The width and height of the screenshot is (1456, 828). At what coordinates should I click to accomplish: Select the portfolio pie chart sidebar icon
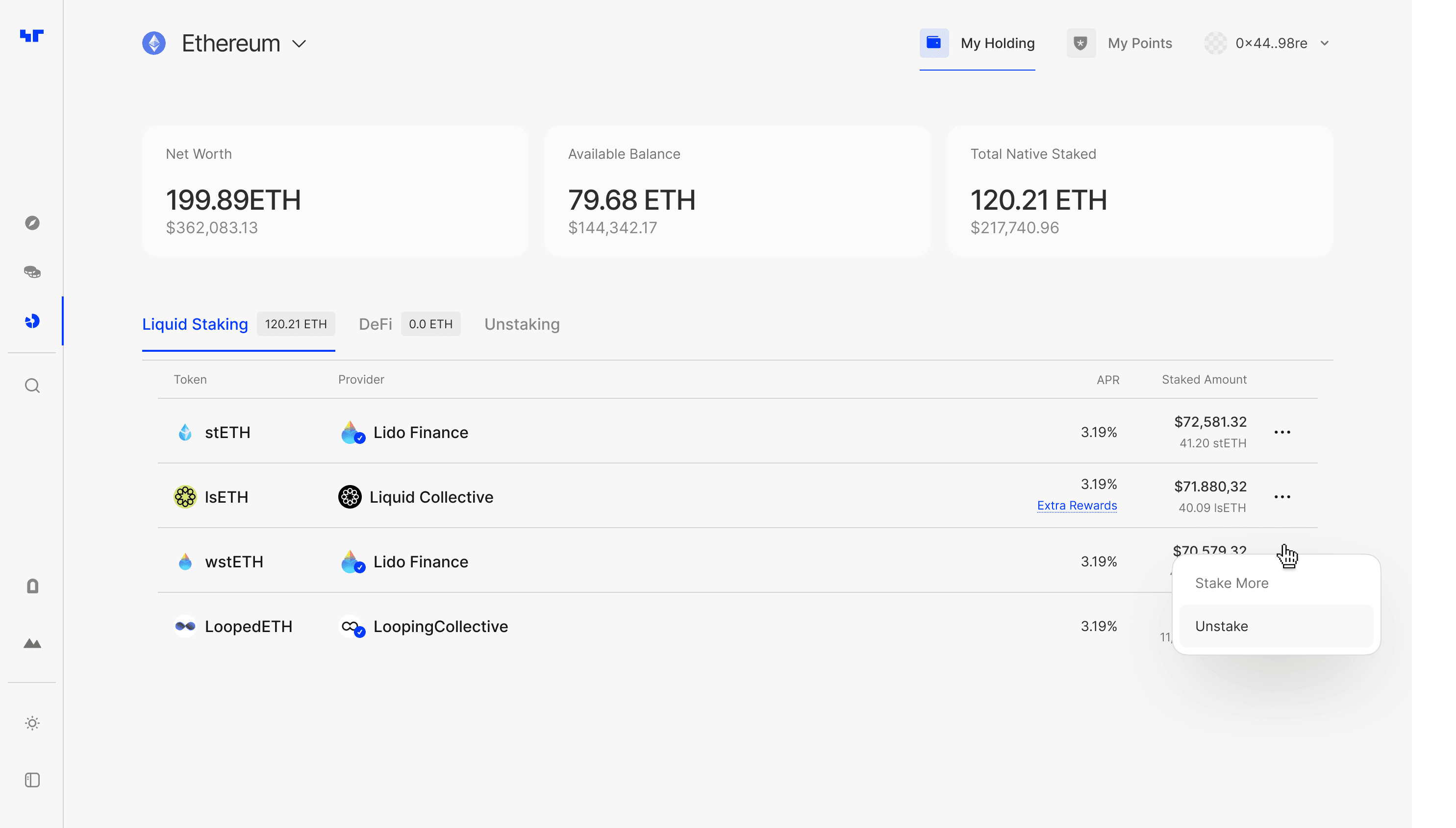(x=32, y=321)
